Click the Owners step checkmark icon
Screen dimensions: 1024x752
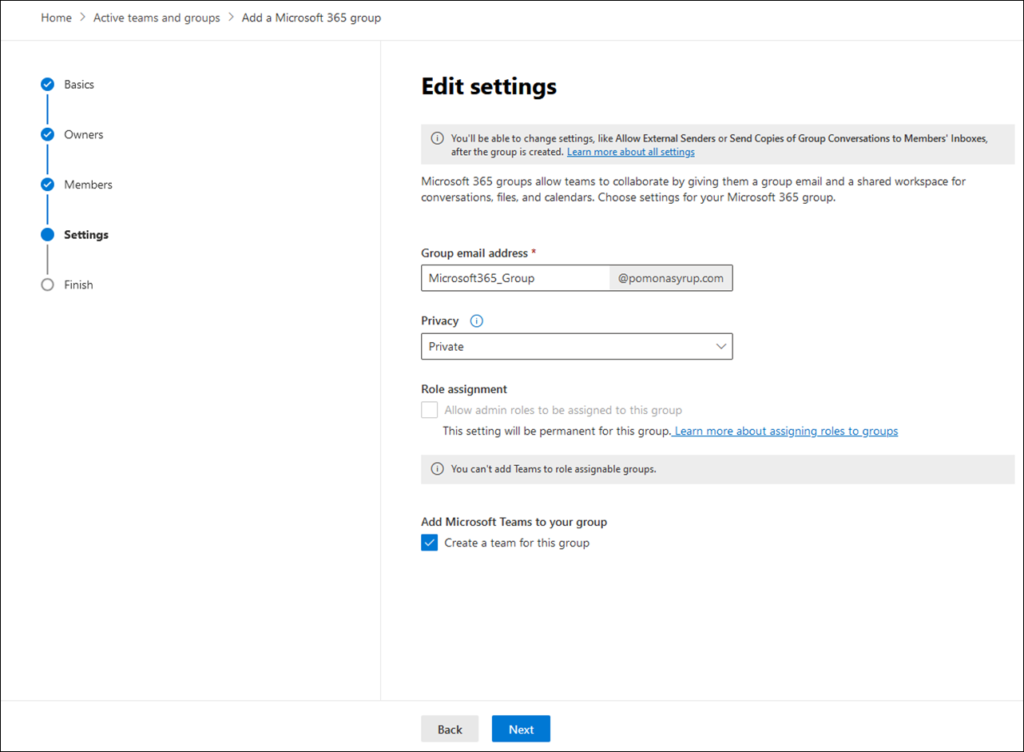click(48, 134)
